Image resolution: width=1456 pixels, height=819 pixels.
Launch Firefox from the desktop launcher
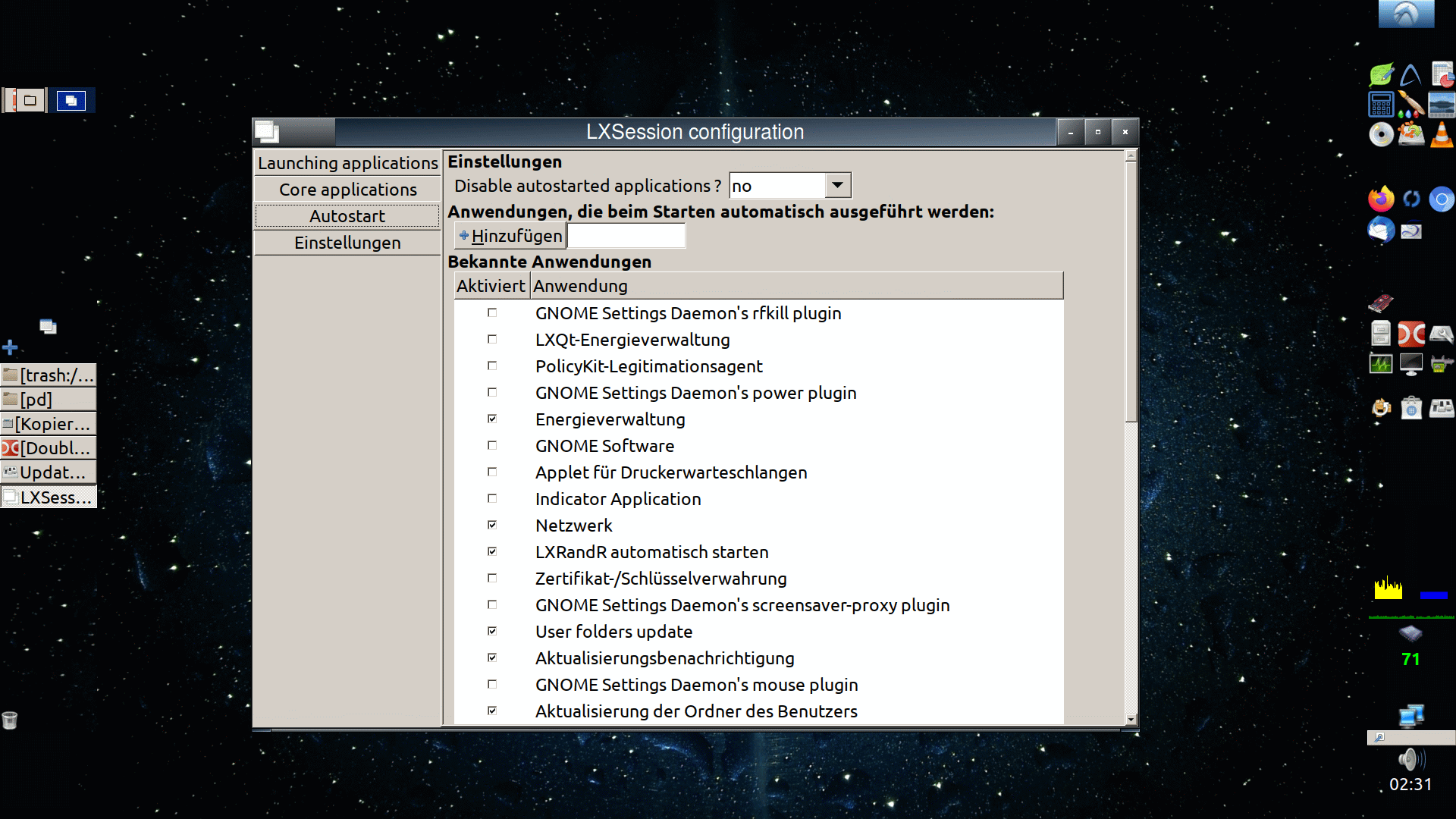point(1381,199)
